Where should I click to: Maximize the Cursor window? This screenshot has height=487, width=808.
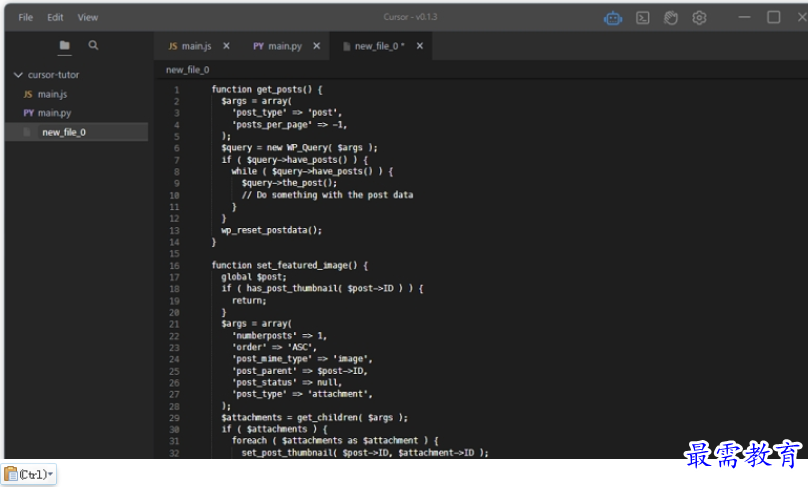click(x=773, y=18)
